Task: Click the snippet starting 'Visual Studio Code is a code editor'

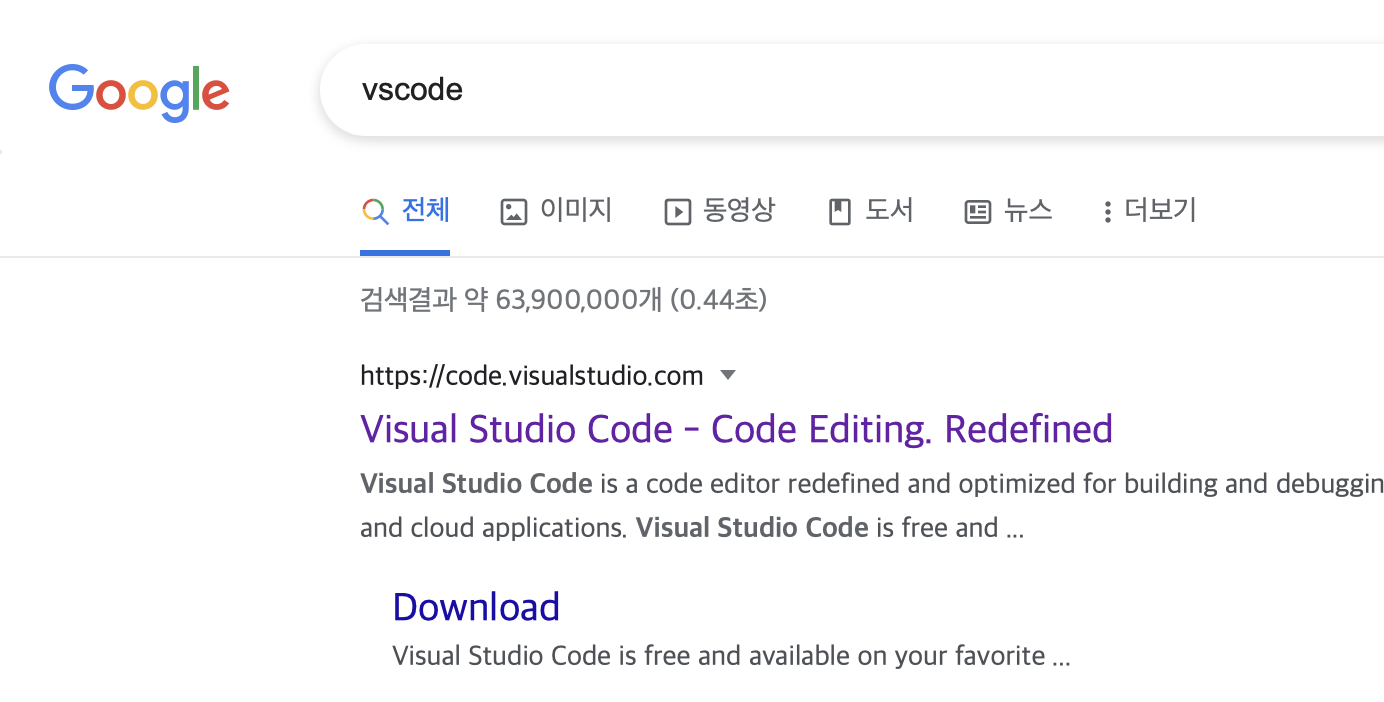Action: [872, 506]
